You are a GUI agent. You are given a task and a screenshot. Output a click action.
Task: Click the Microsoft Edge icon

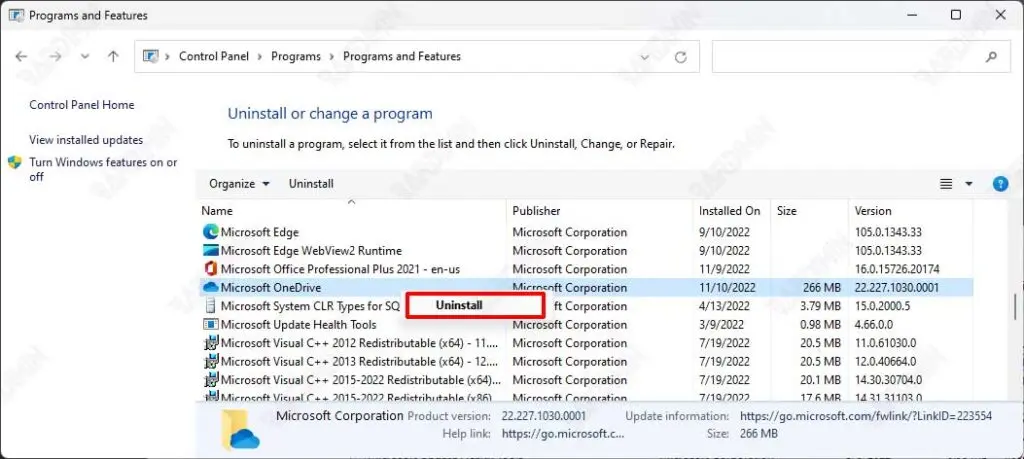point(210,232)
